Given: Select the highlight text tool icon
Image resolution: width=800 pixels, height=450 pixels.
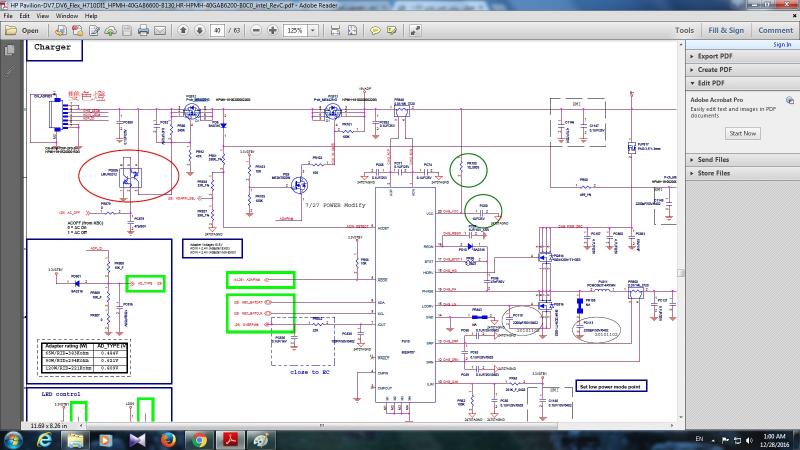Looking at the screenshot, I should (x=391, y=31).
